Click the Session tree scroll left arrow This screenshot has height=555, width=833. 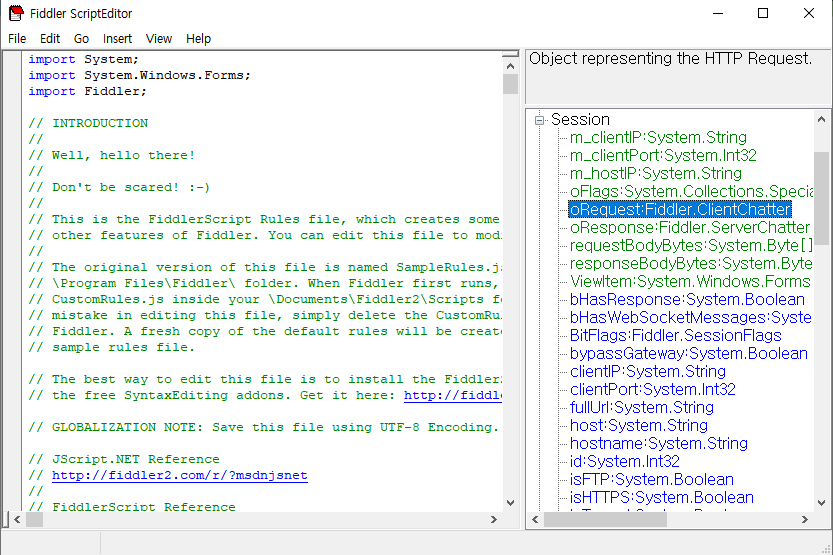point(535,519)
